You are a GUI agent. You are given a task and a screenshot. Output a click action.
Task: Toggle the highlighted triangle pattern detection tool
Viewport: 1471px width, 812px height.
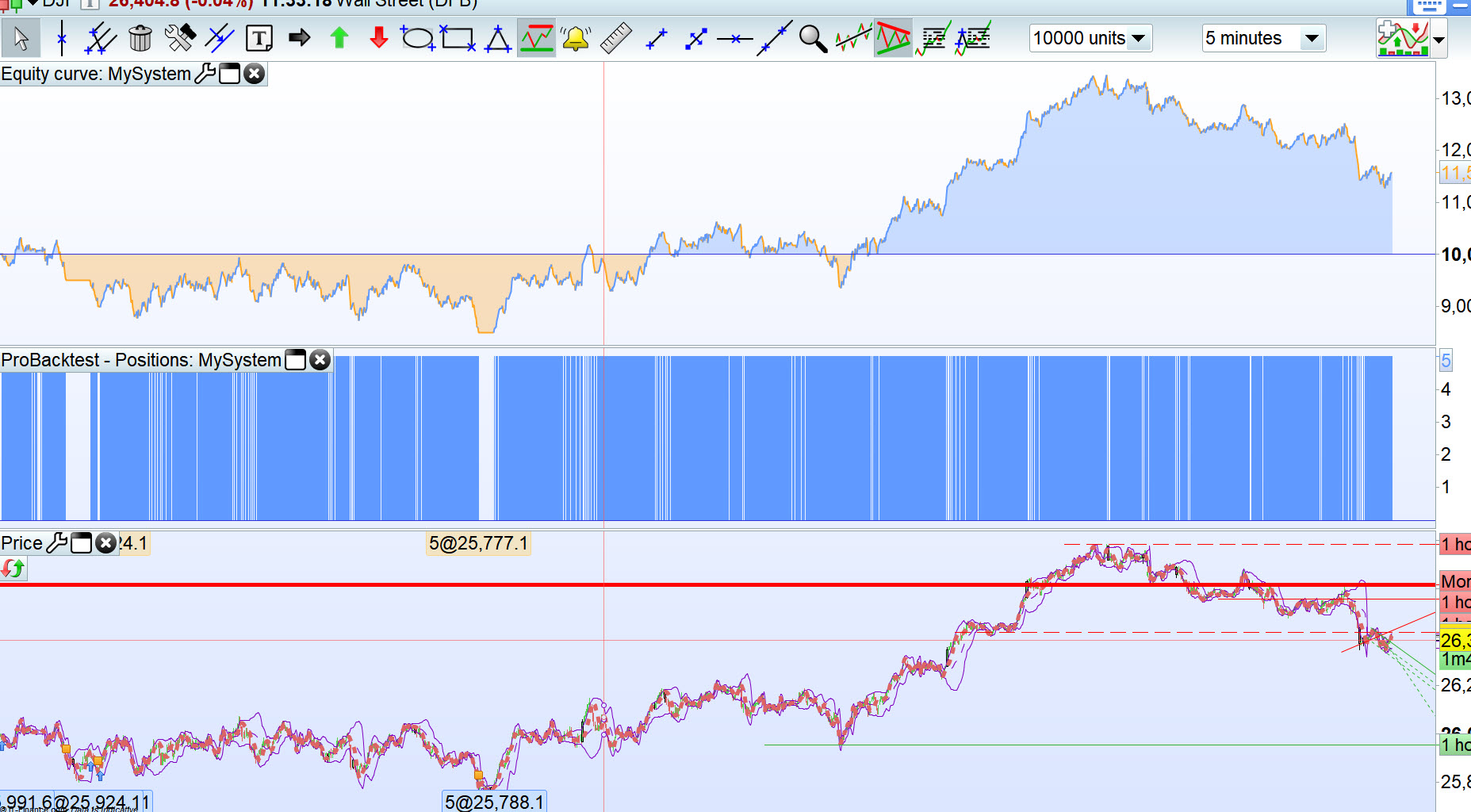coord(893,38)
